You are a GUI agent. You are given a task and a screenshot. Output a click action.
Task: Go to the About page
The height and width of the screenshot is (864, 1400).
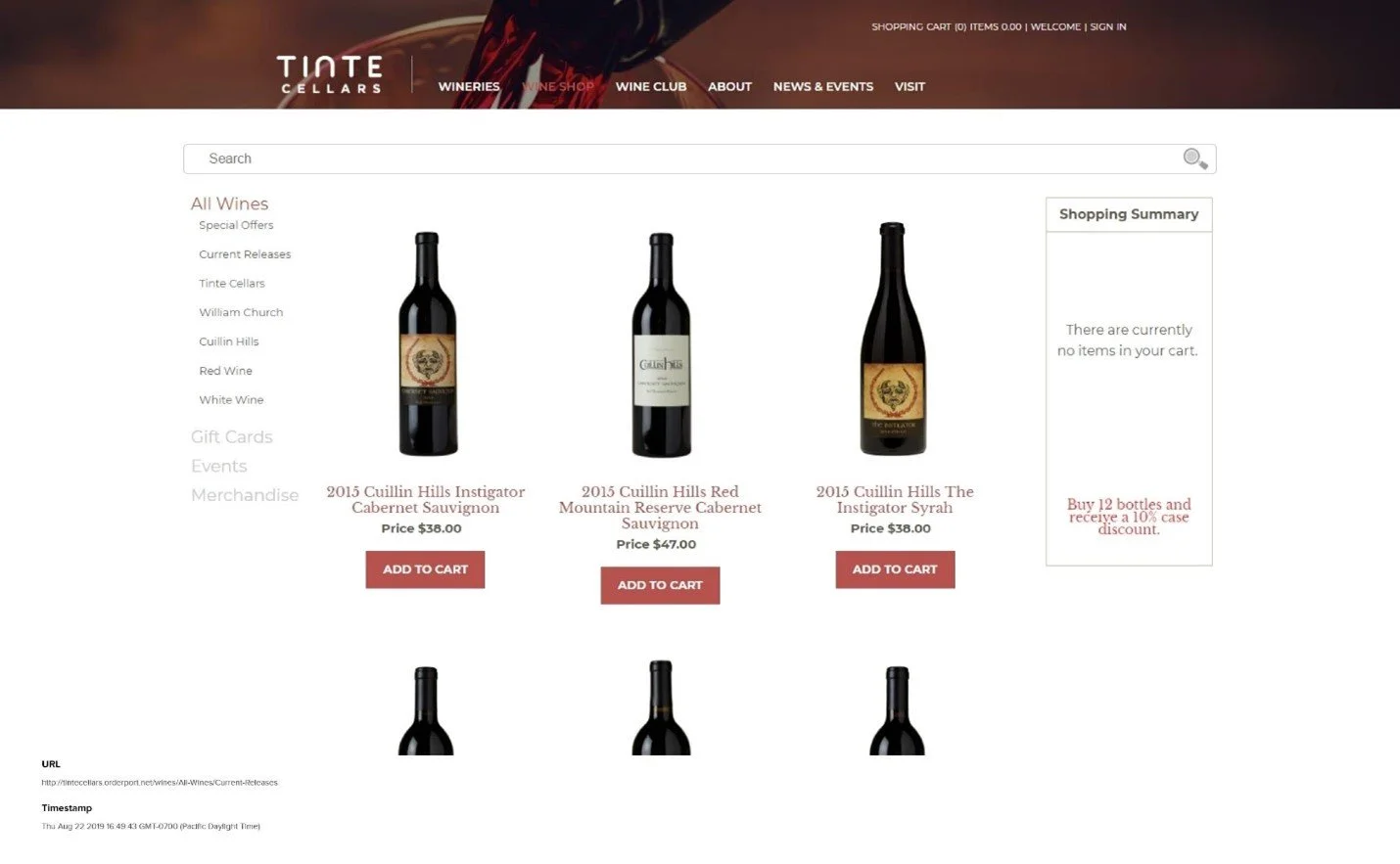(x=729, y=86)
